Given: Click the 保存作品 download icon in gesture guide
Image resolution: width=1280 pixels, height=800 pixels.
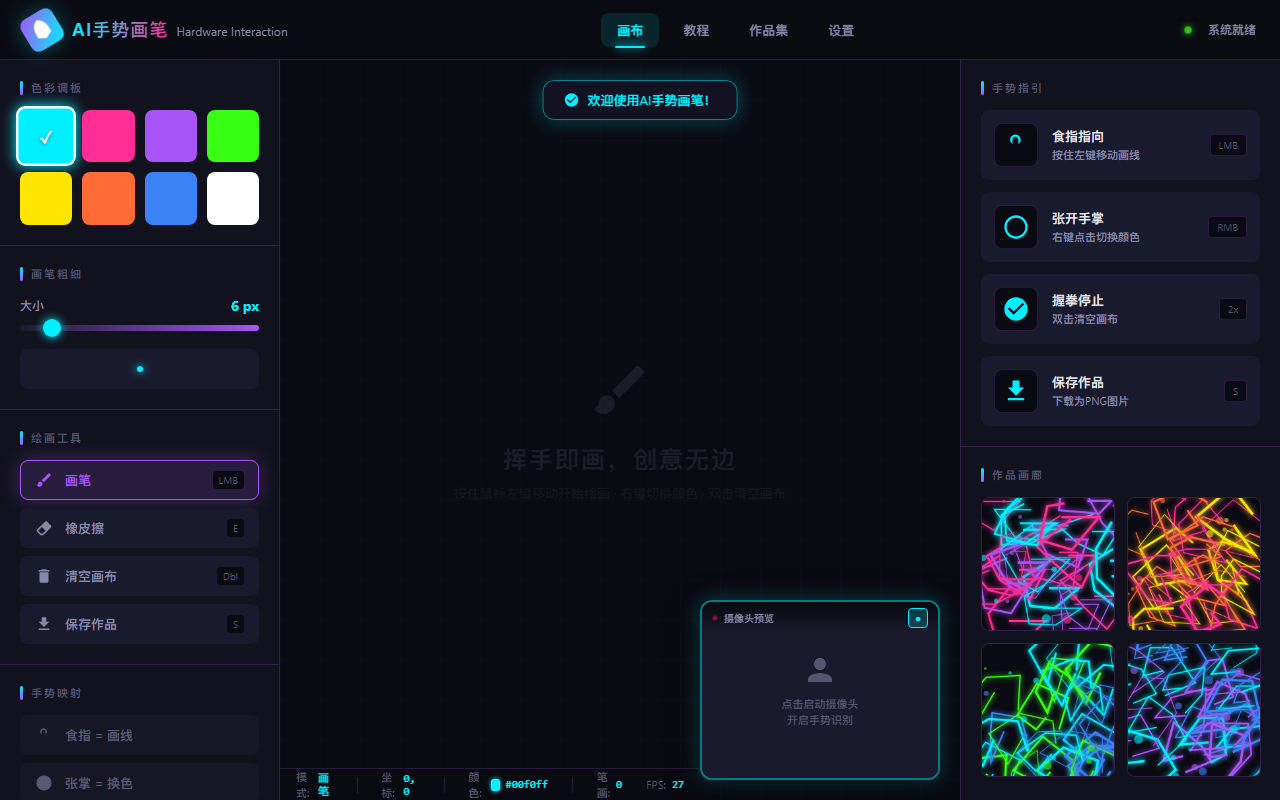Looking at the screenshot, I should 1016,391.
